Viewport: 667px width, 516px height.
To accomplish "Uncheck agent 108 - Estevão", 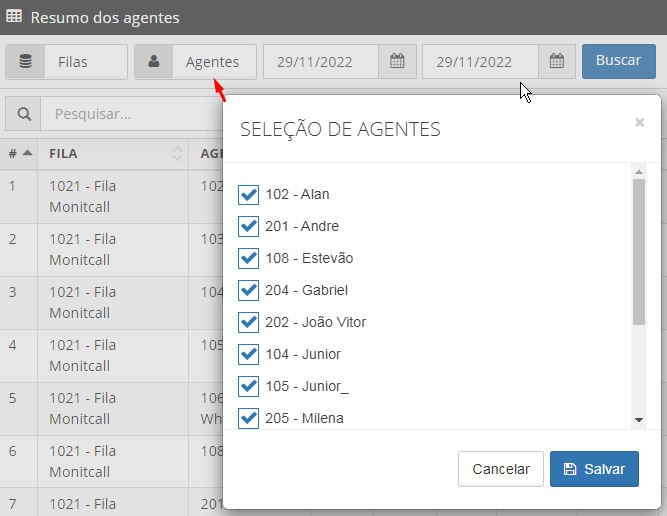I will (x=248, y=259).
